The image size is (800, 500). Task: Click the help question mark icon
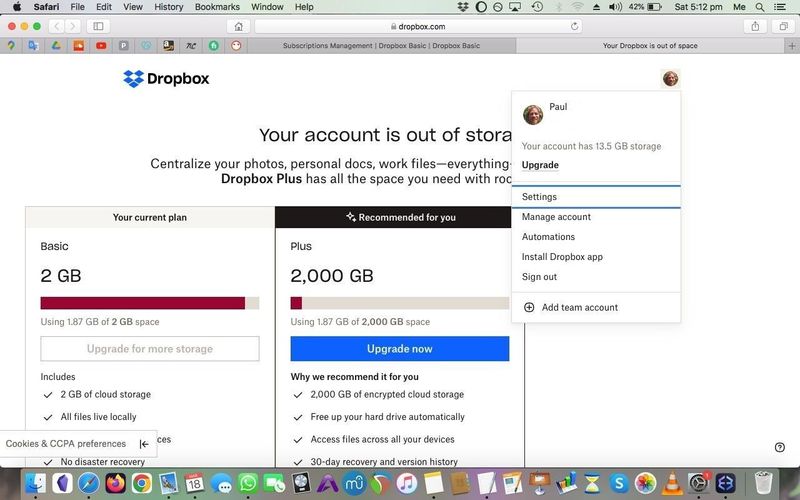point(780,447)
